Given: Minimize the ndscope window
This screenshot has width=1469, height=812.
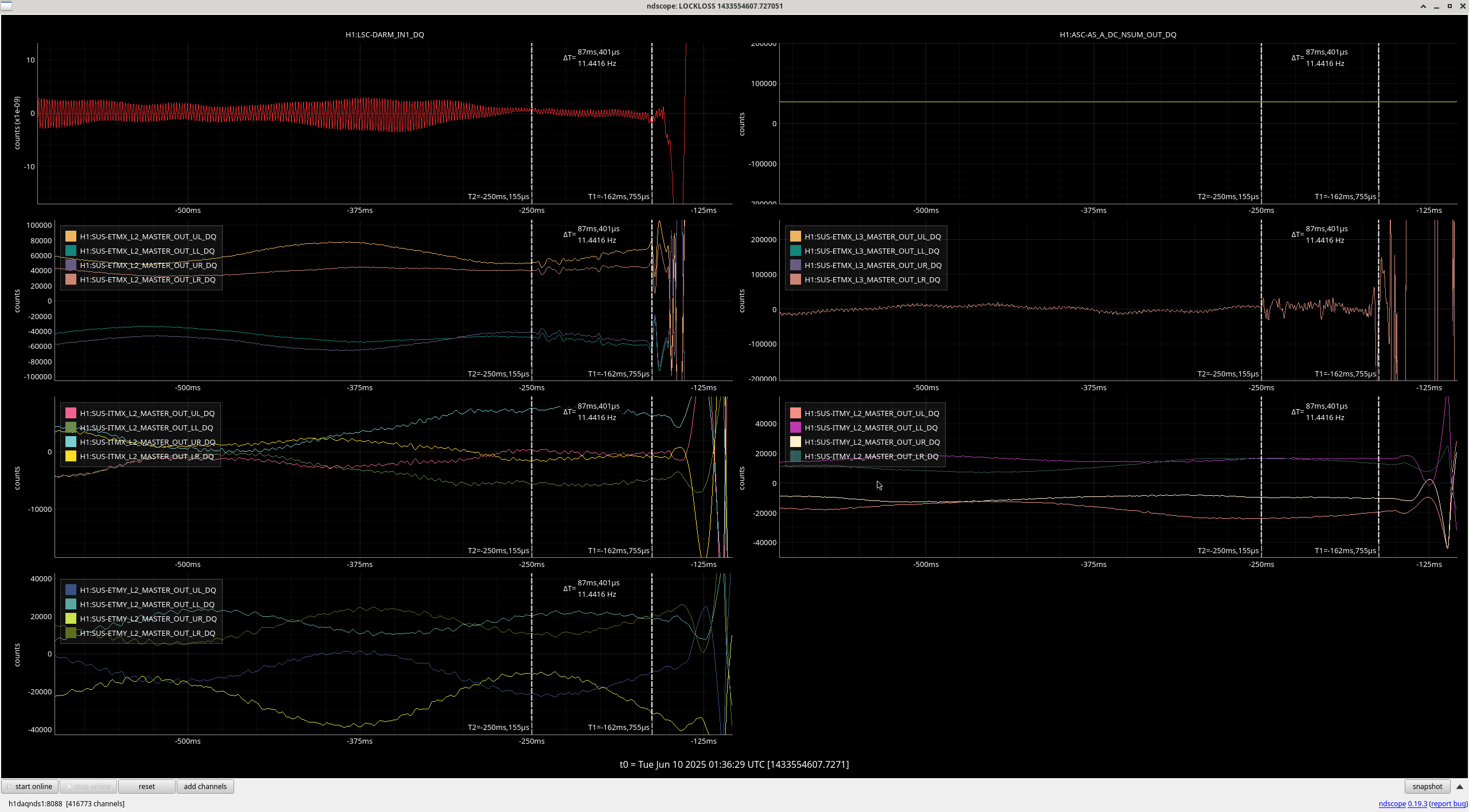Looking at the screenshot, I should tap(1436, 6).
